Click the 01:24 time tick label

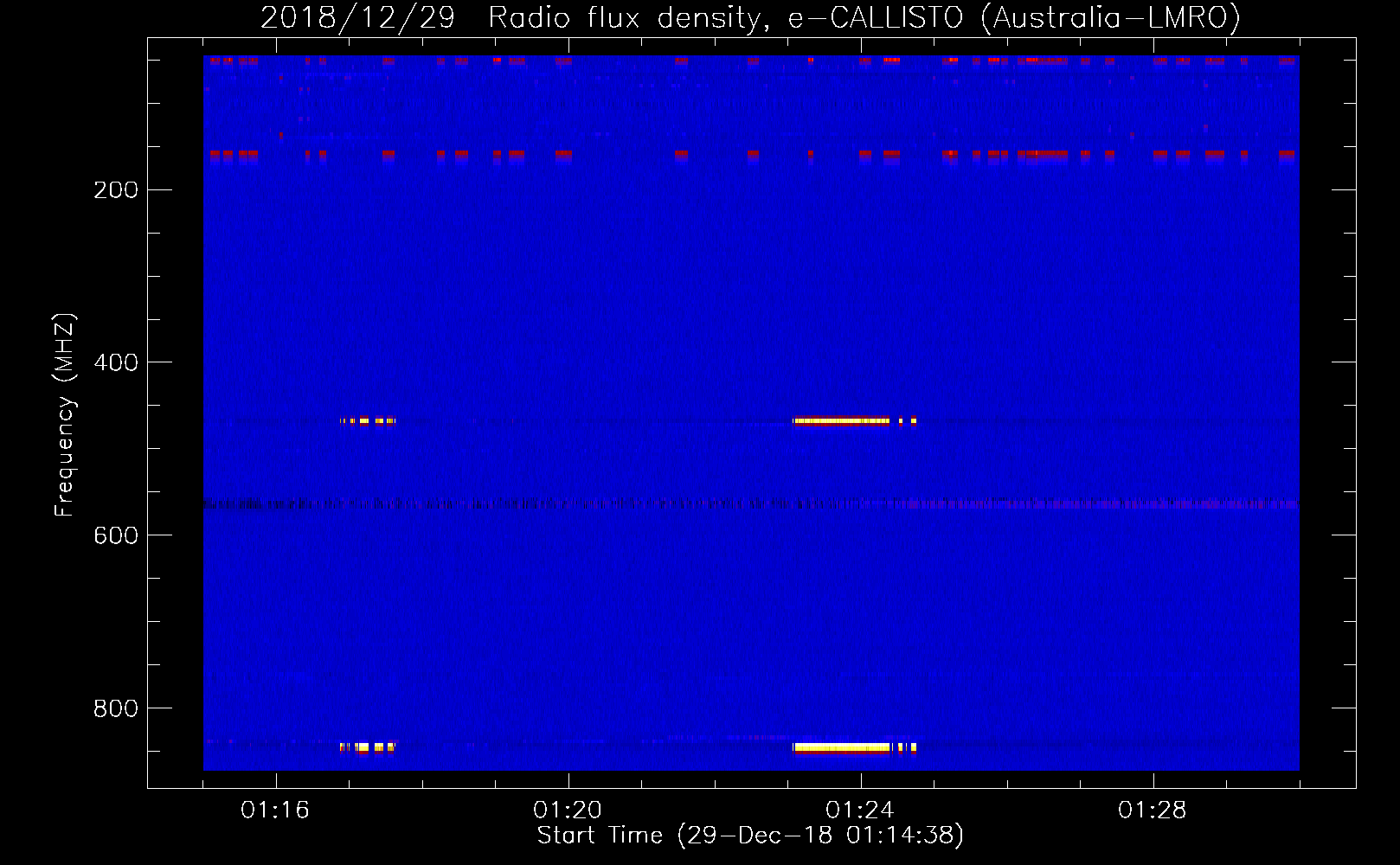[860, 811]
